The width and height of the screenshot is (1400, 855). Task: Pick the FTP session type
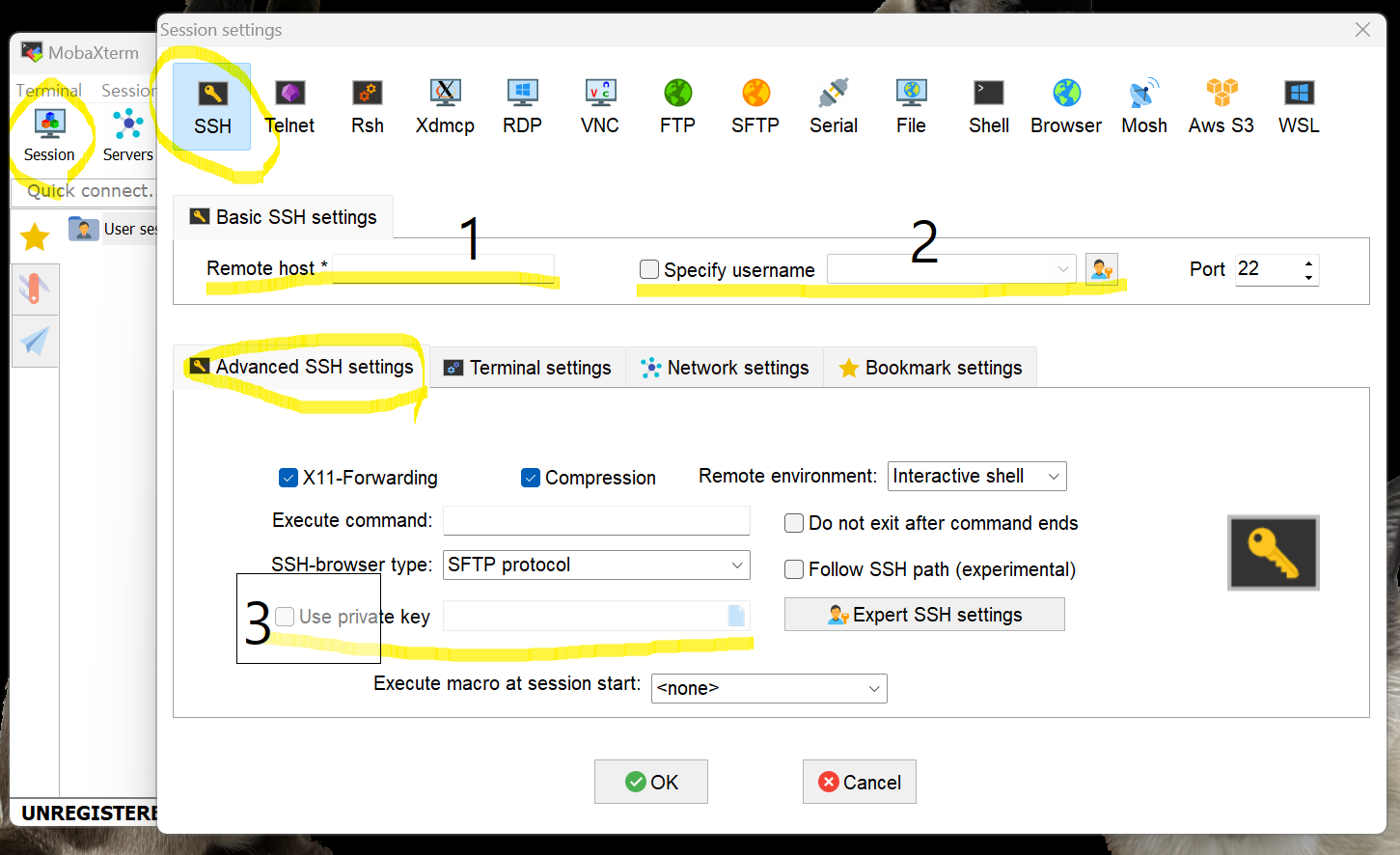point(677,107)
